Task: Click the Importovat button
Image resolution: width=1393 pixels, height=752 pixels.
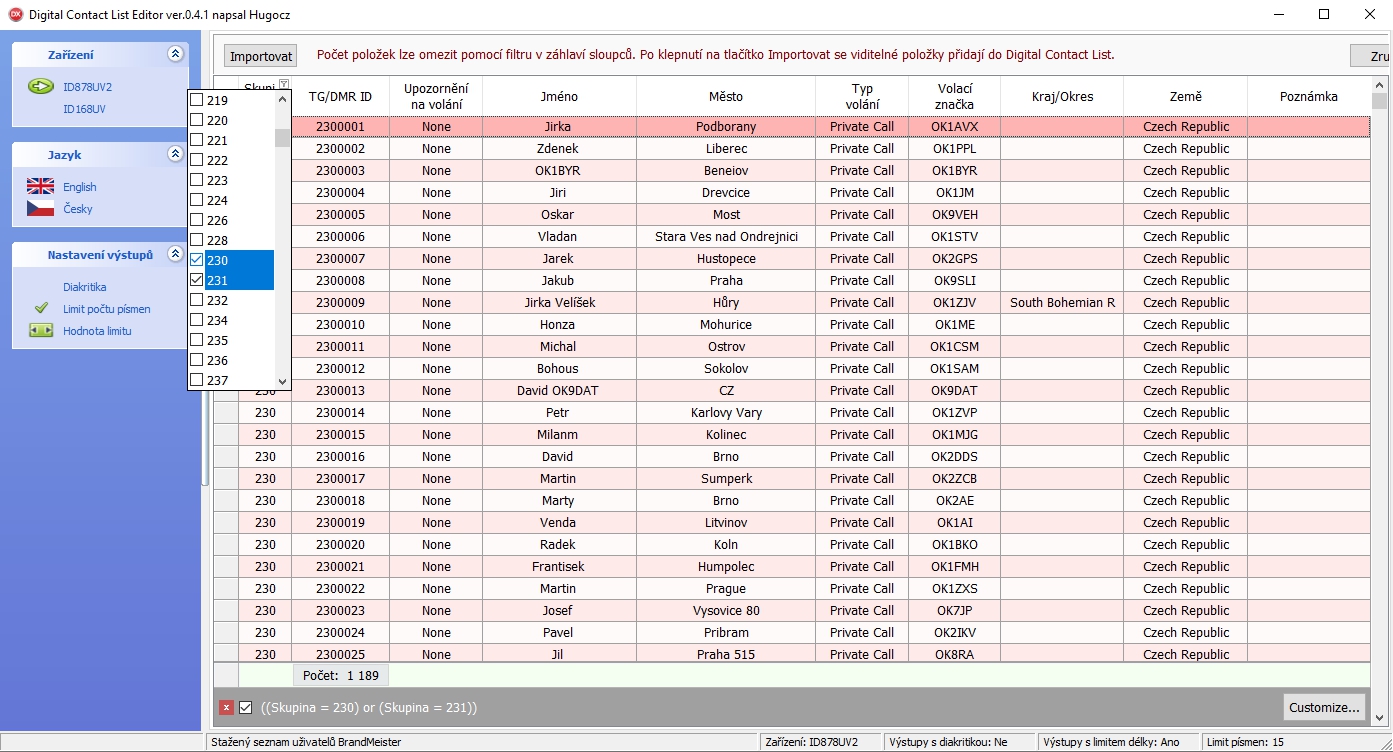Action: (x=260, y=56)
